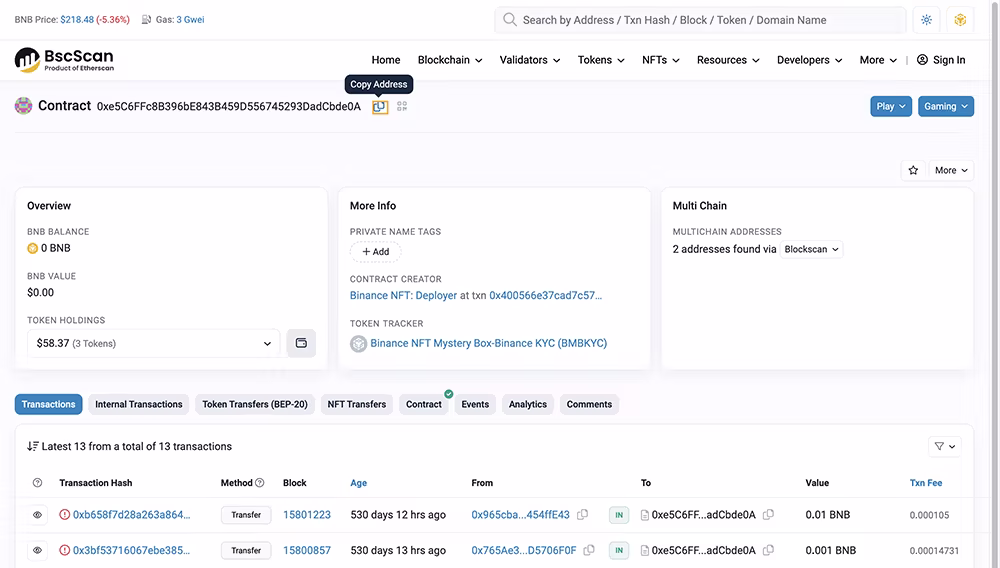Open Binance NFT Mystery Box token tracker
Screen dimensions: 1000x568
pyautogui.click(x=489, y=343)
